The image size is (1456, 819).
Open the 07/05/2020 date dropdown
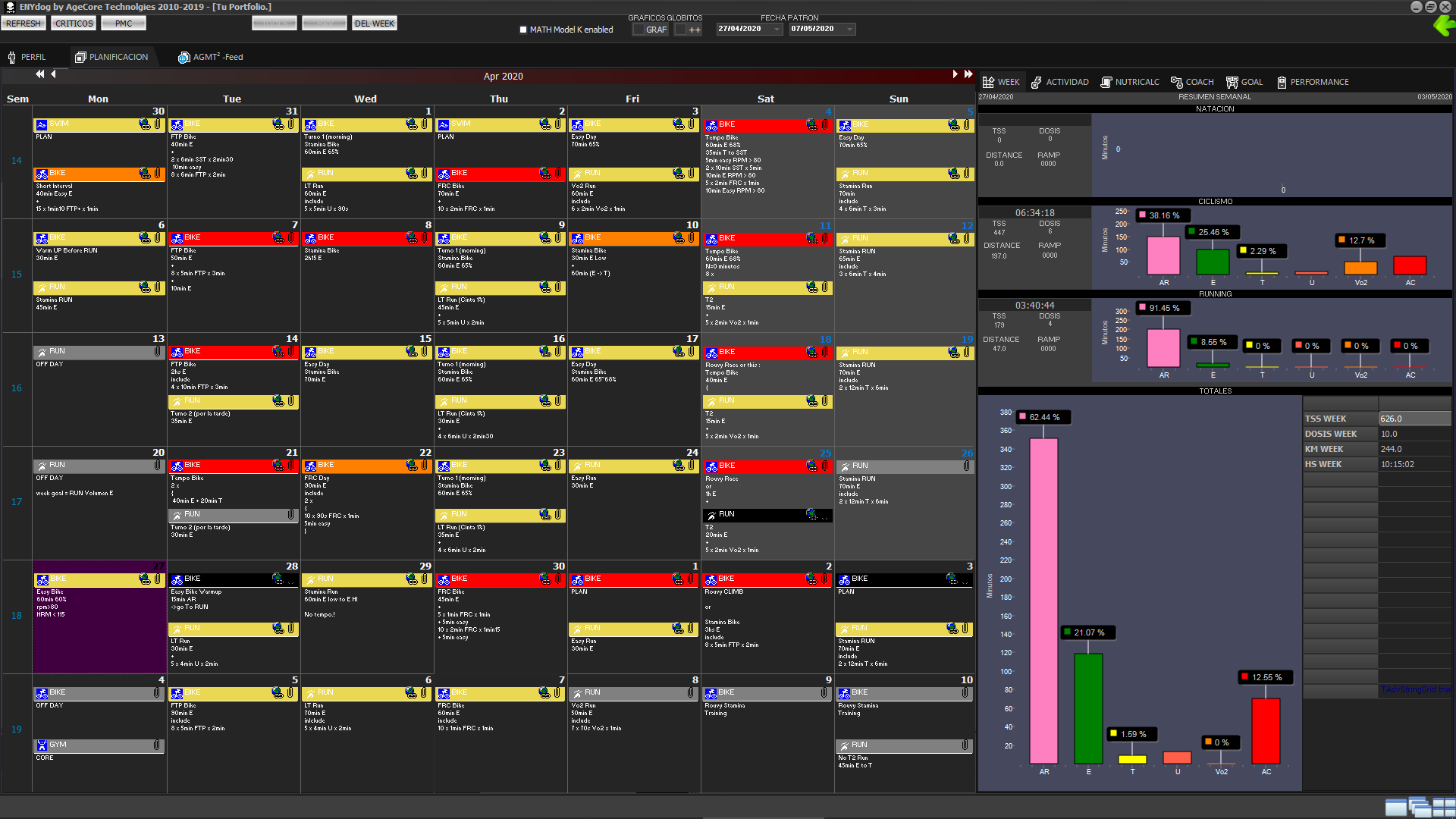pos(849,29)
